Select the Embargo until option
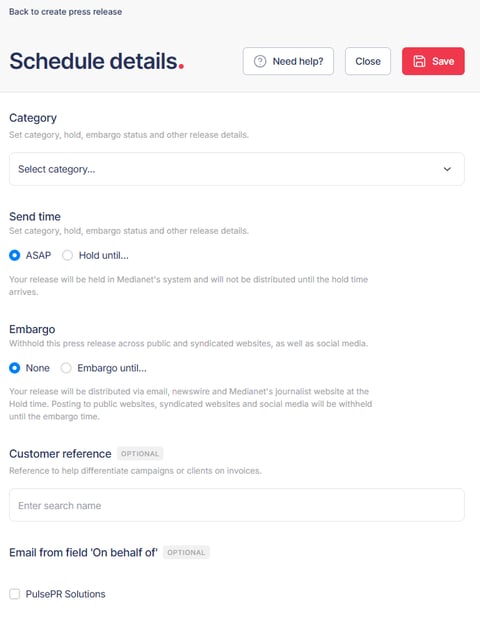The height and width of the screenshot is (619, 480). 66,368
